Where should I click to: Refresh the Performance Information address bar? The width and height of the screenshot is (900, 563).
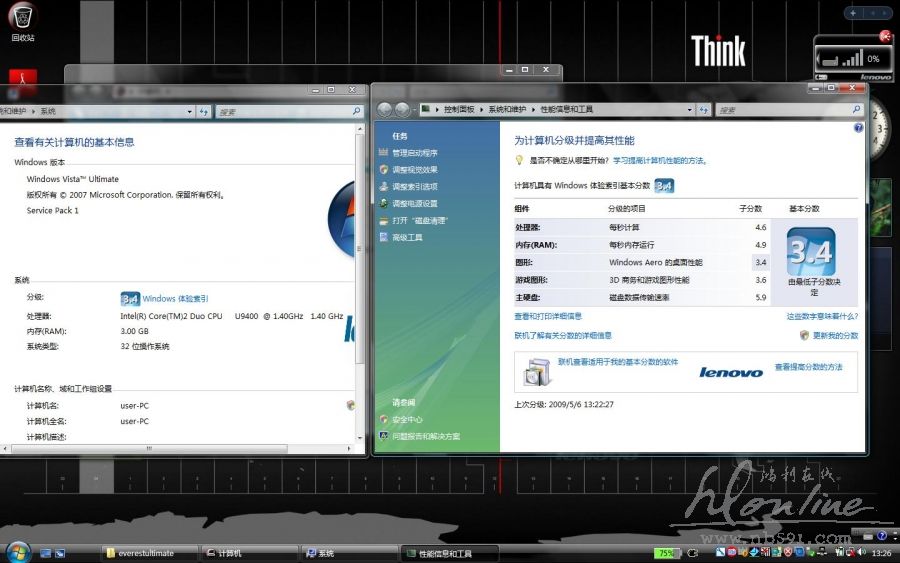click(704, 110)
